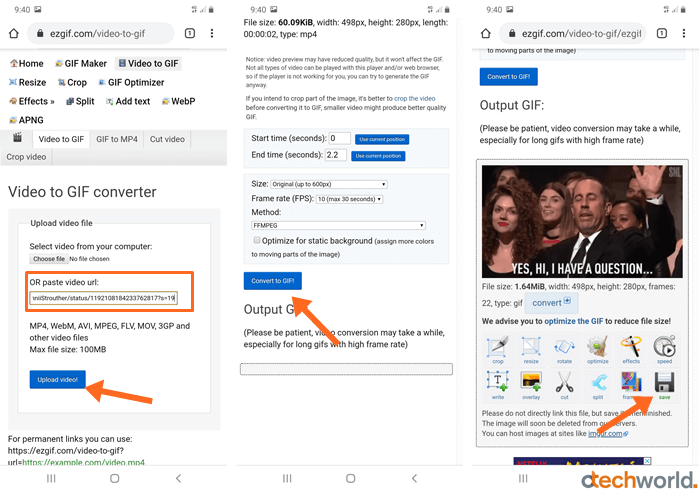699x491 pixels.
Task: Open the crop tool icon under the output GIF
Action: (498, 350)
